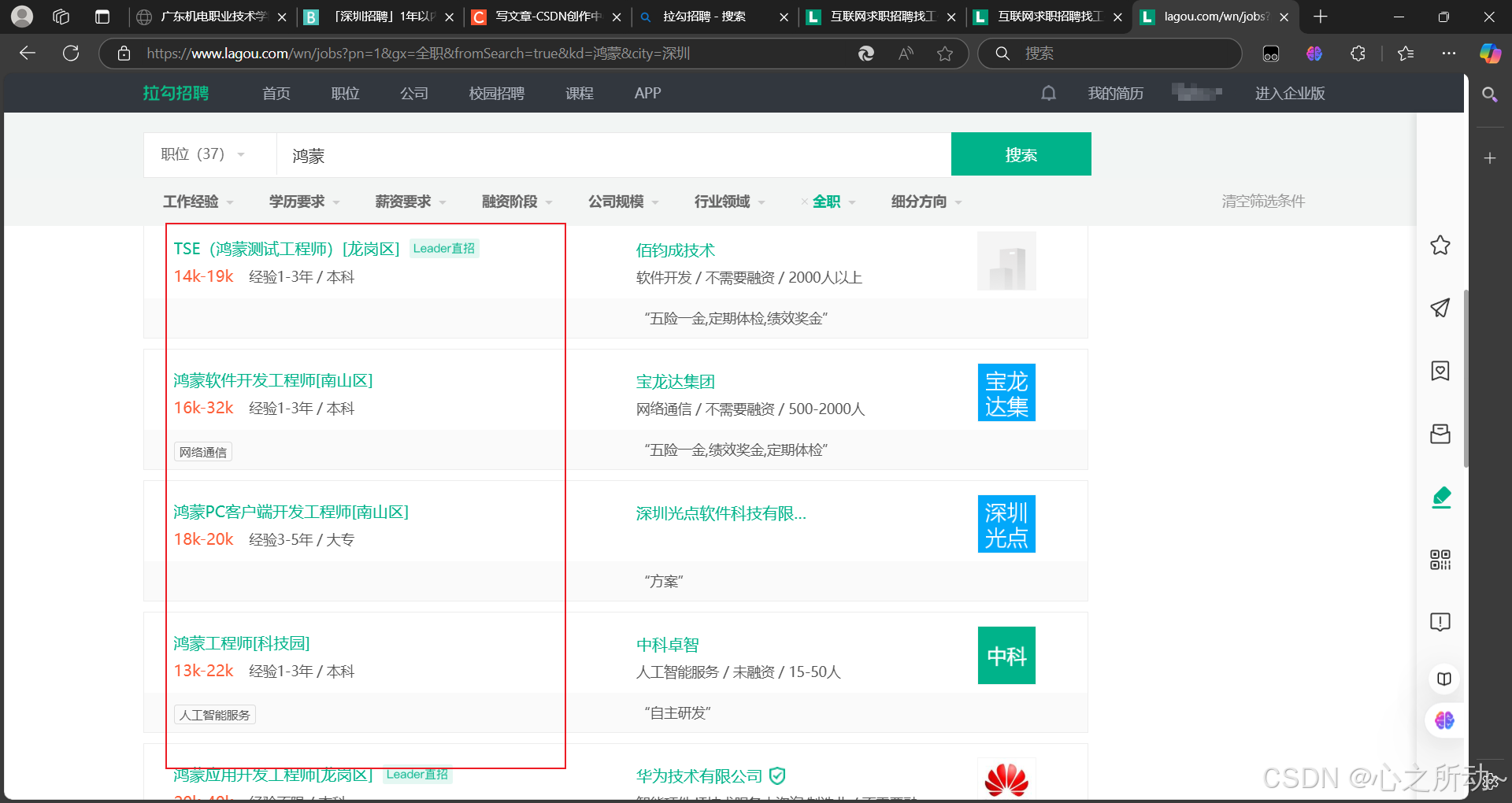
Task: Open 公司 in the Lagou navigation
Action: (x=414, y=94)
